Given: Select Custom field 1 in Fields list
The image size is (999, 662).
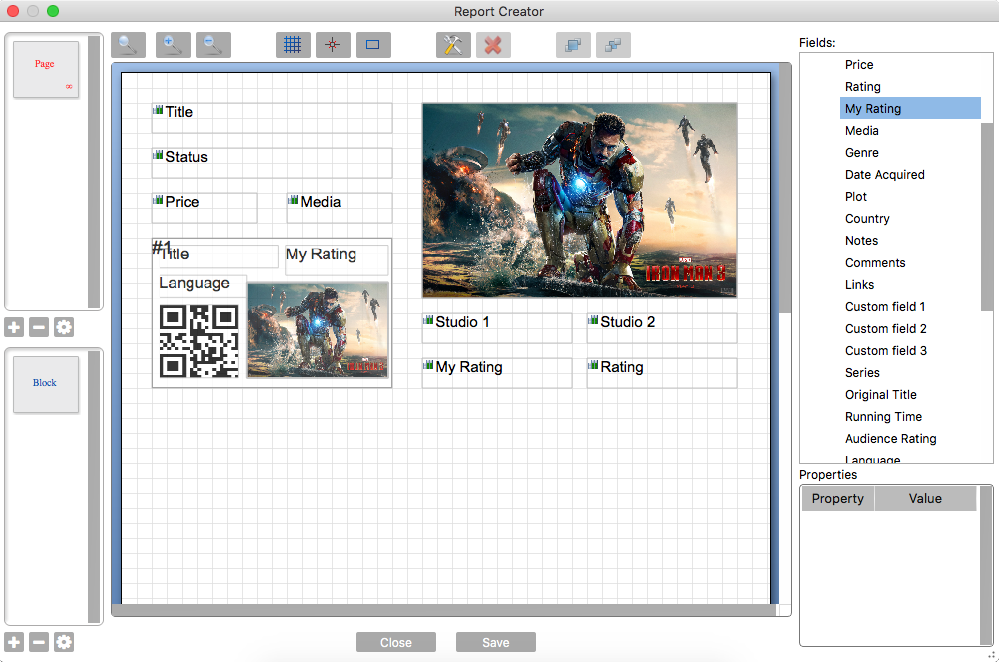Looking at the screenshot, I should (x=885, y=306).
